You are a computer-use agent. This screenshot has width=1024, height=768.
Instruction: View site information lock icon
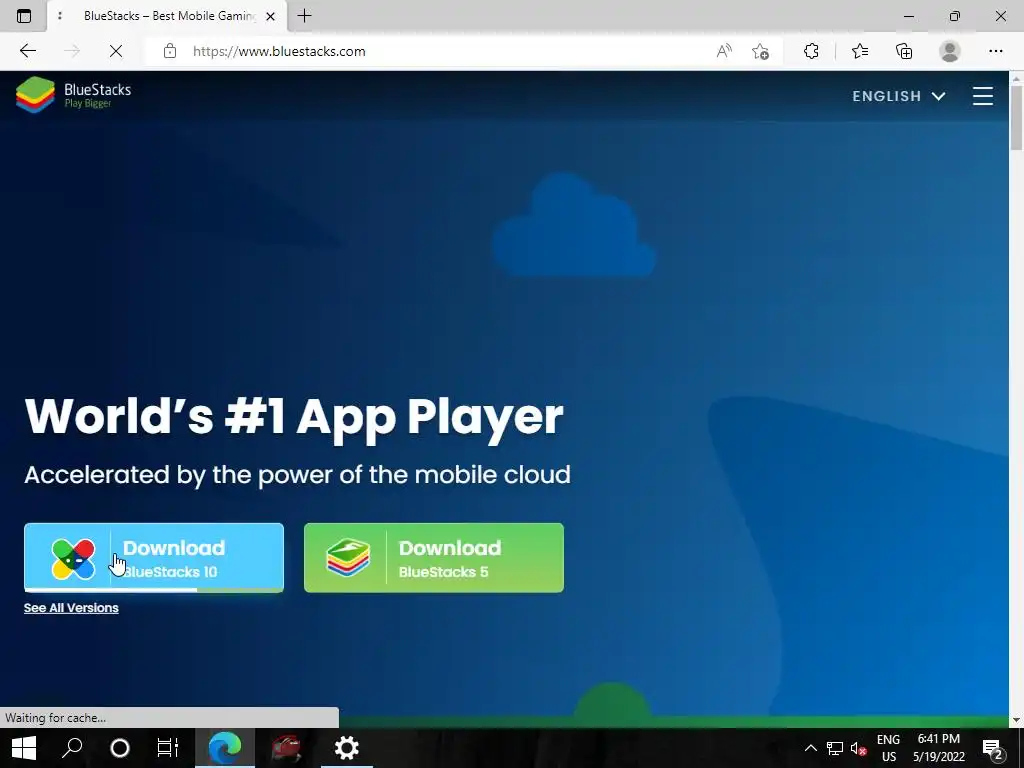pyautogui.click(x=170, y=51)
